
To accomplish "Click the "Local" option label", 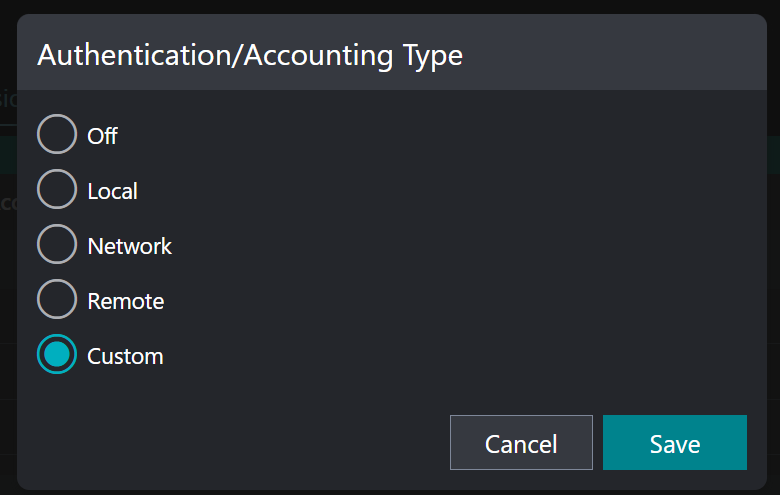I will 112,190.
